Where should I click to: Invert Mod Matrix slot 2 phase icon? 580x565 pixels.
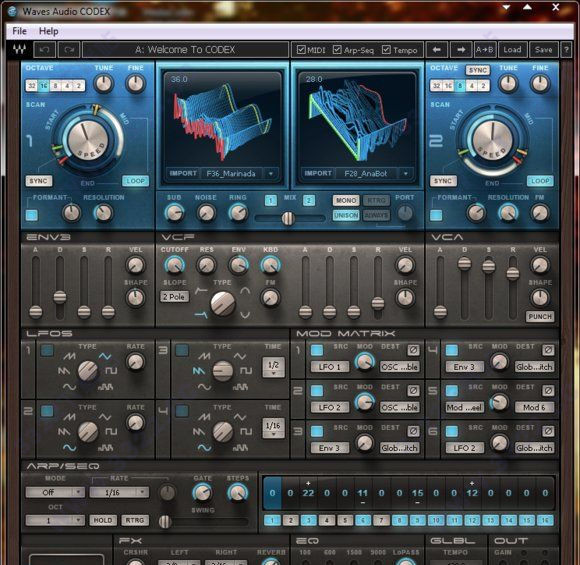413,390
